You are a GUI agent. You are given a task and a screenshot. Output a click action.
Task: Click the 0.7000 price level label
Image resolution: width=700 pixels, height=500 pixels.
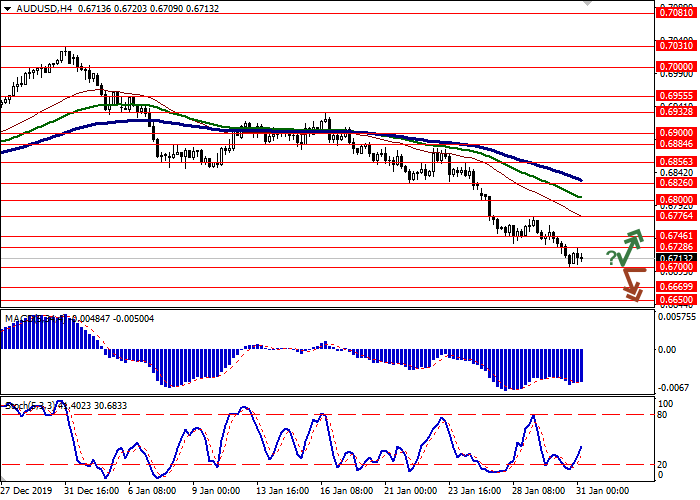675,65
